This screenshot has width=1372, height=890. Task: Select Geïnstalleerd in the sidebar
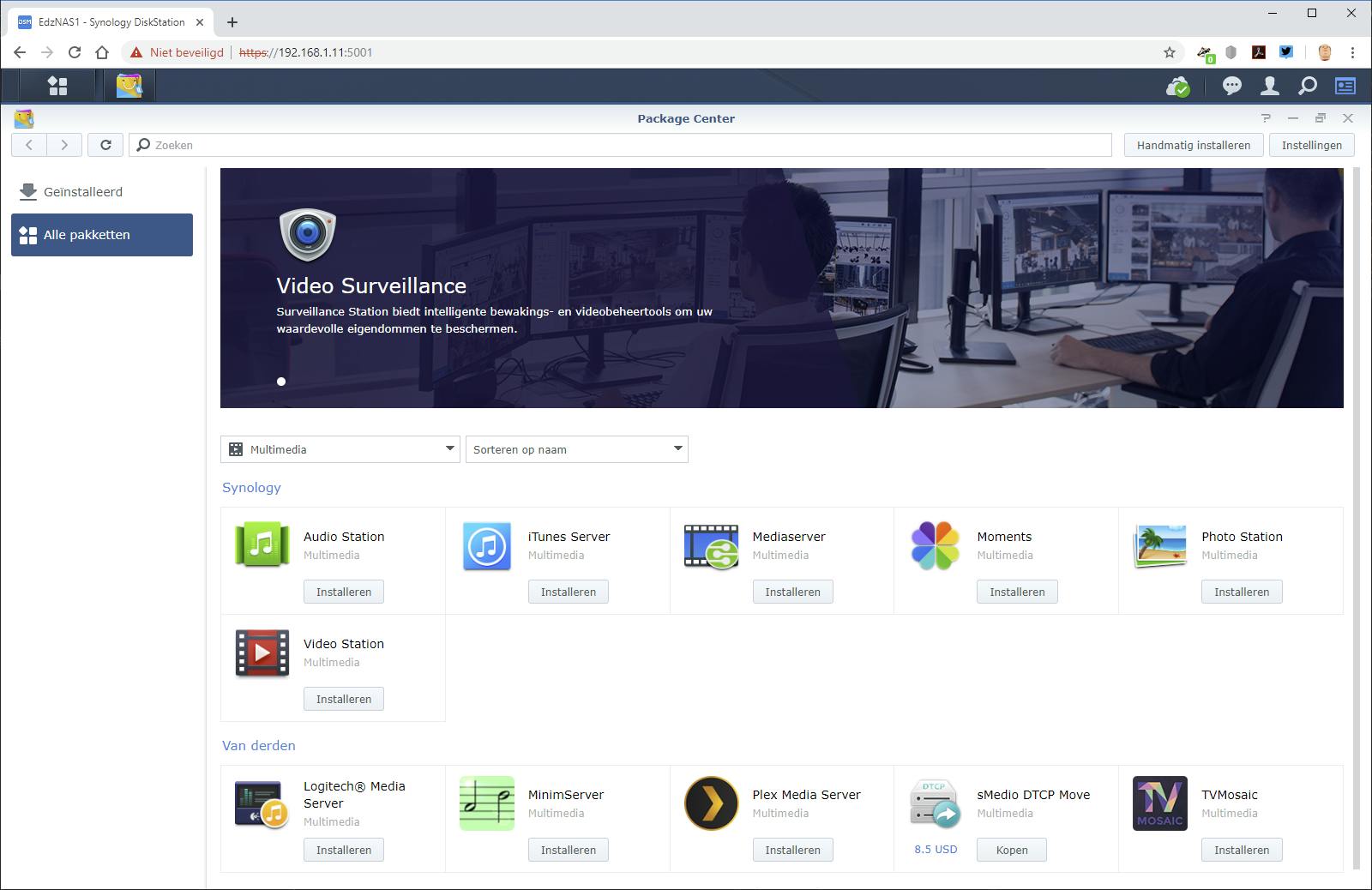[x=102, y=192]
